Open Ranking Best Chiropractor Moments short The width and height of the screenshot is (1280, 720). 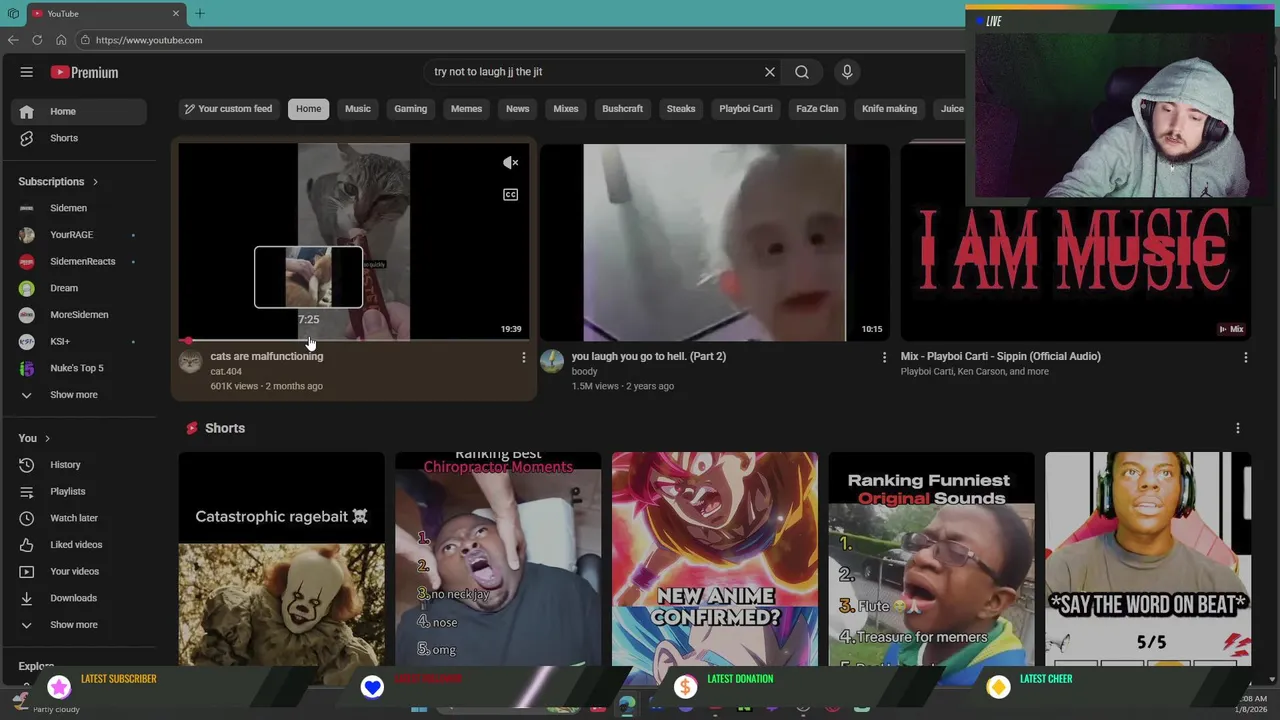[x=498, y=558]
